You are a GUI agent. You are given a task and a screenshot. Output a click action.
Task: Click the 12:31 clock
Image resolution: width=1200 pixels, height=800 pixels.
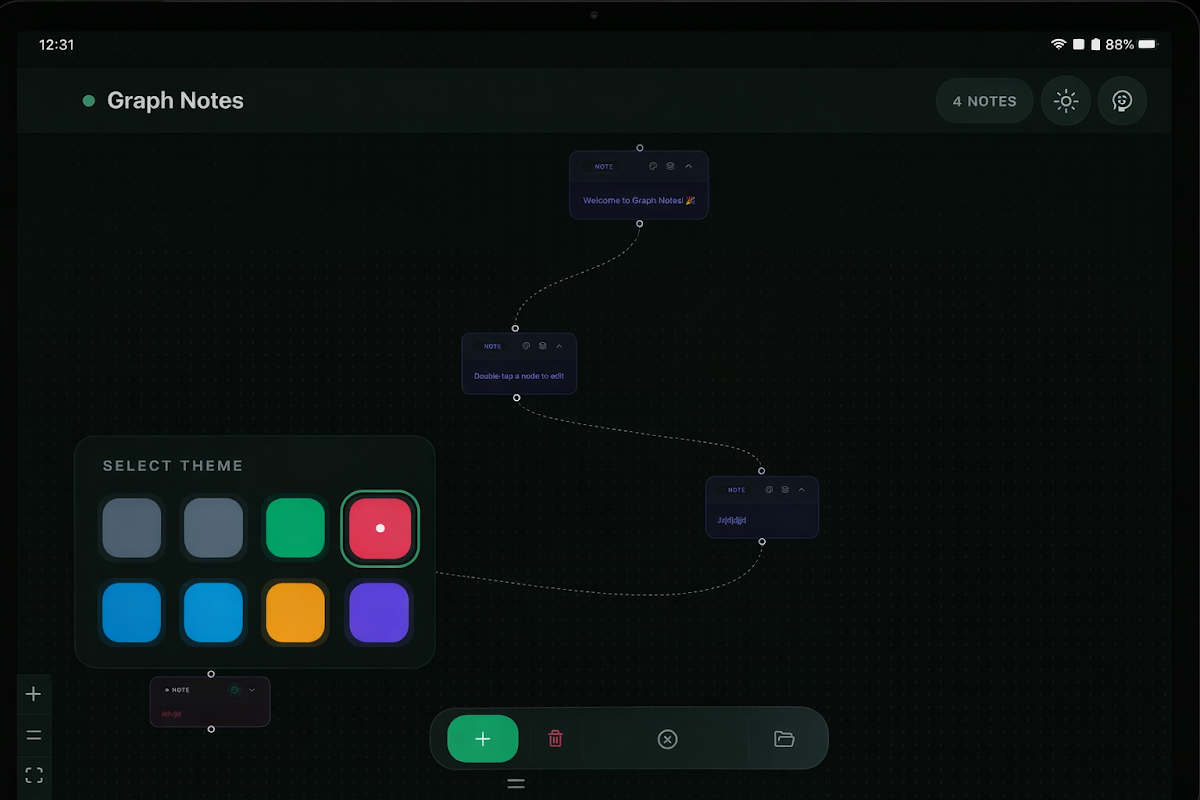(56, 45)
